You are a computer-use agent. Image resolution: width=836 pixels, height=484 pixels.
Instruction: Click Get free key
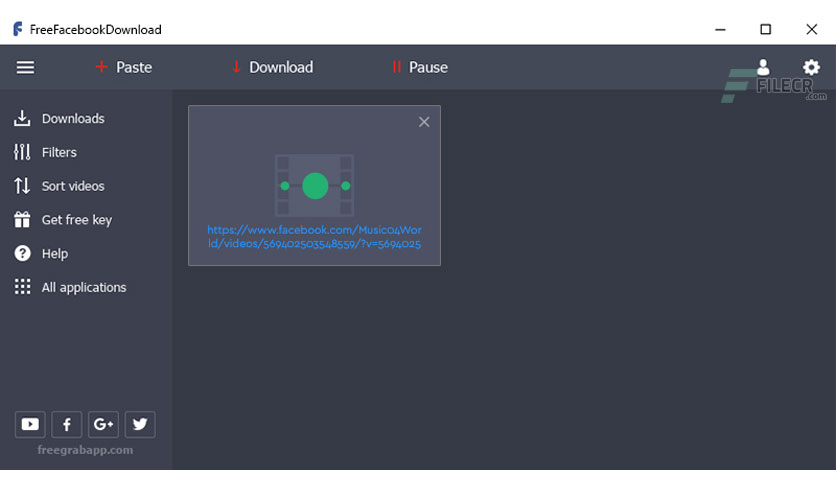[63, 220]
